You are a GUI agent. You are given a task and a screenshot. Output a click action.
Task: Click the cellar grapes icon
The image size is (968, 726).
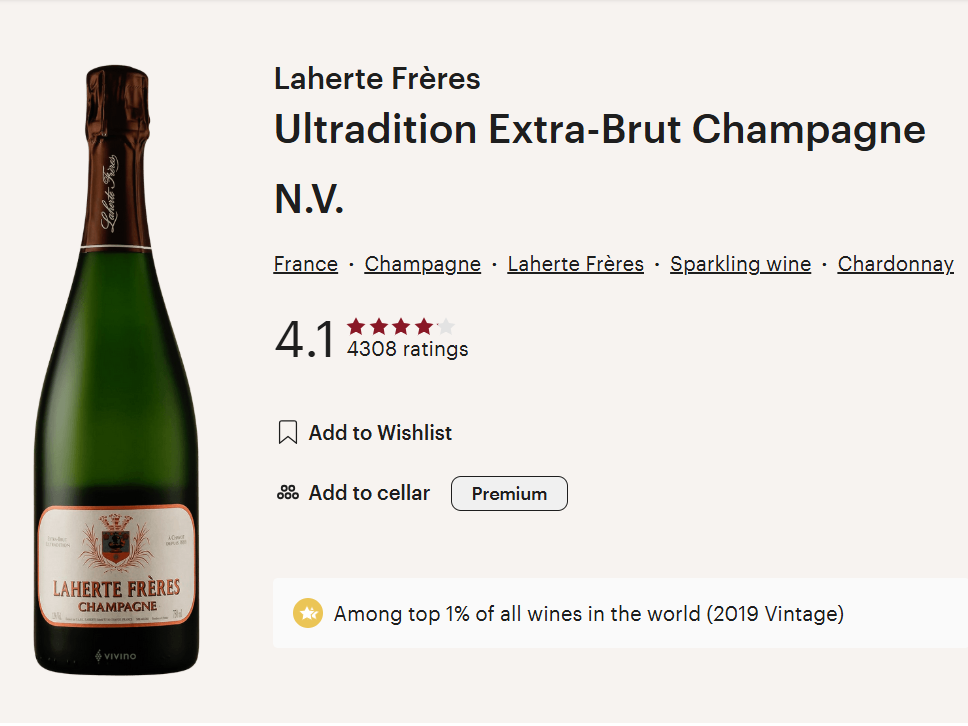(x=288, y=493)
